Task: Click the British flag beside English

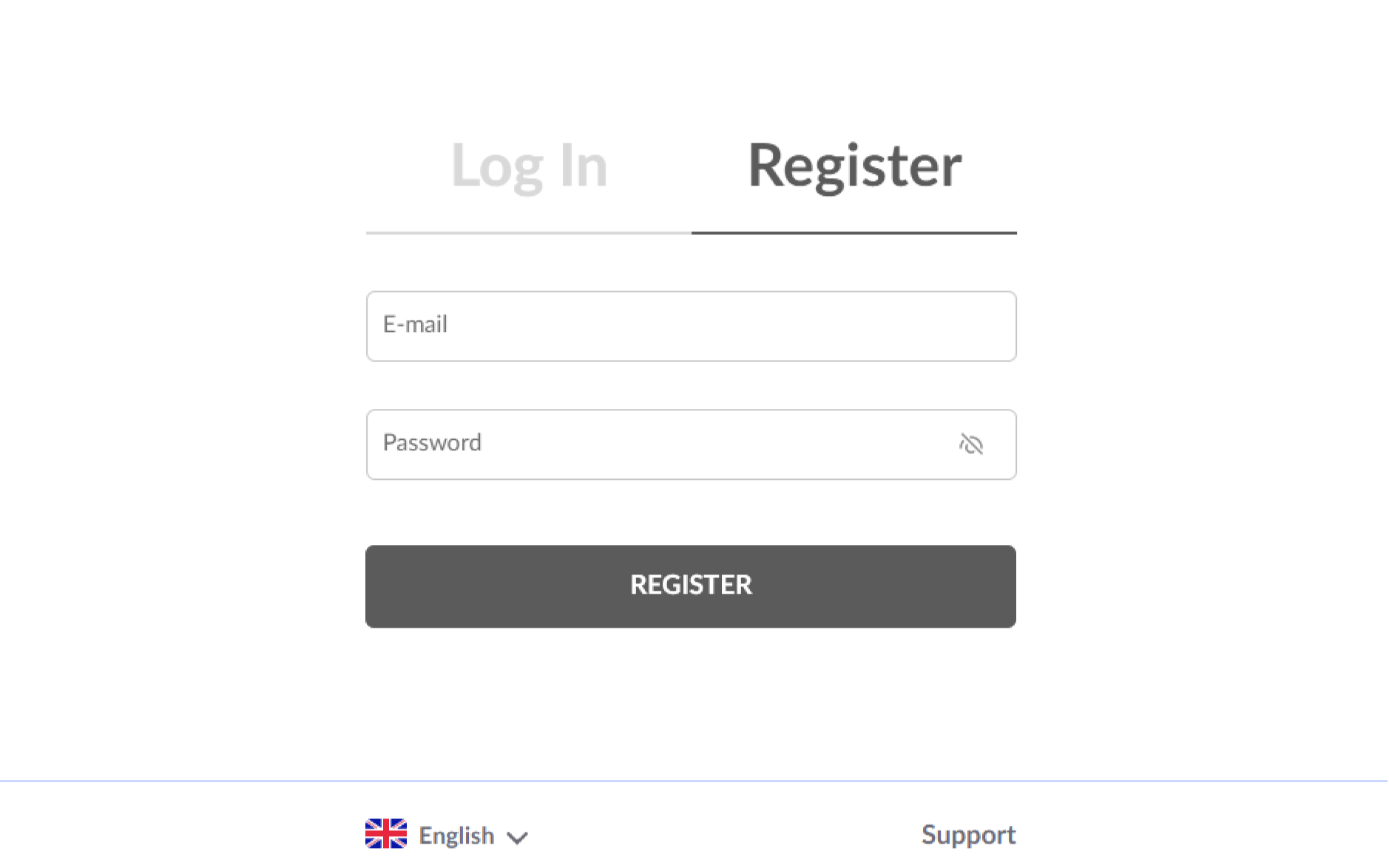Action: coord(386,834)
